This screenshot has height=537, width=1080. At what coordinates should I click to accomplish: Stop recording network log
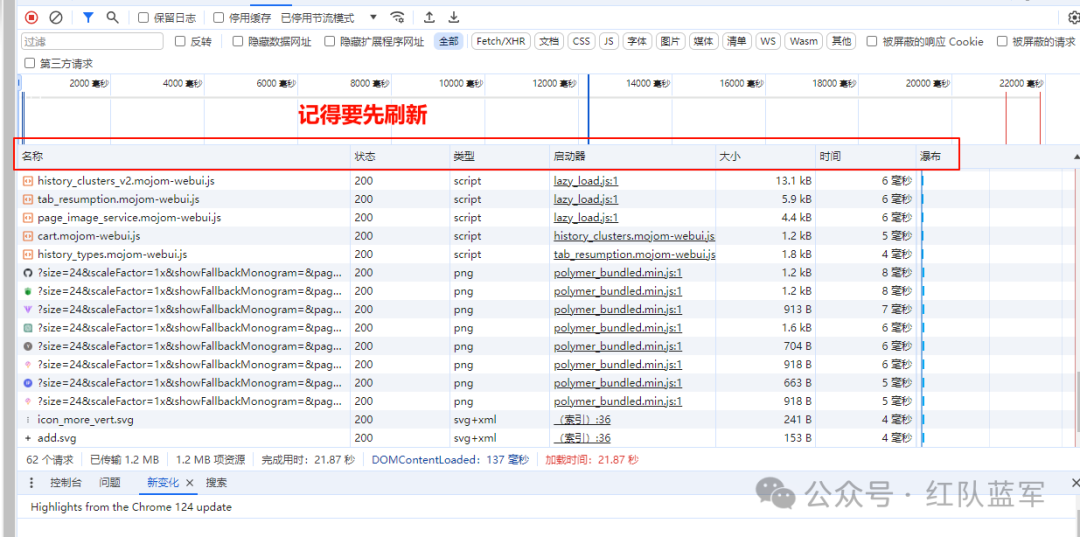[31, 18]
